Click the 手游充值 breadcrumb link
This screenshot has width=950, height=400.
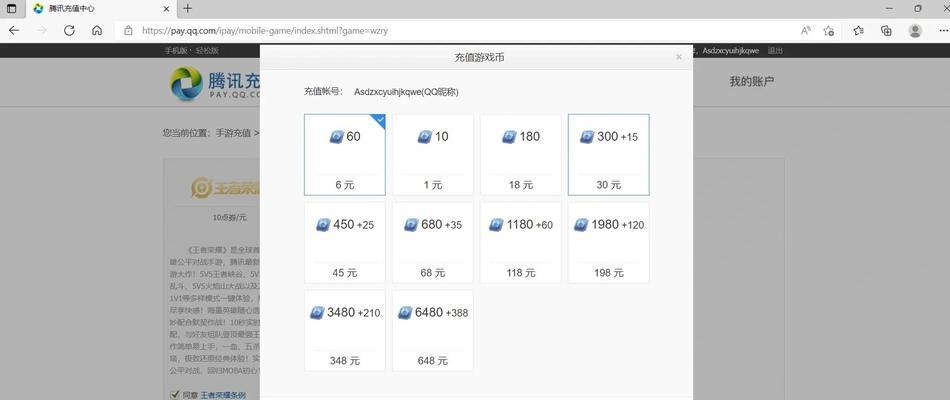tap(233, 132)
